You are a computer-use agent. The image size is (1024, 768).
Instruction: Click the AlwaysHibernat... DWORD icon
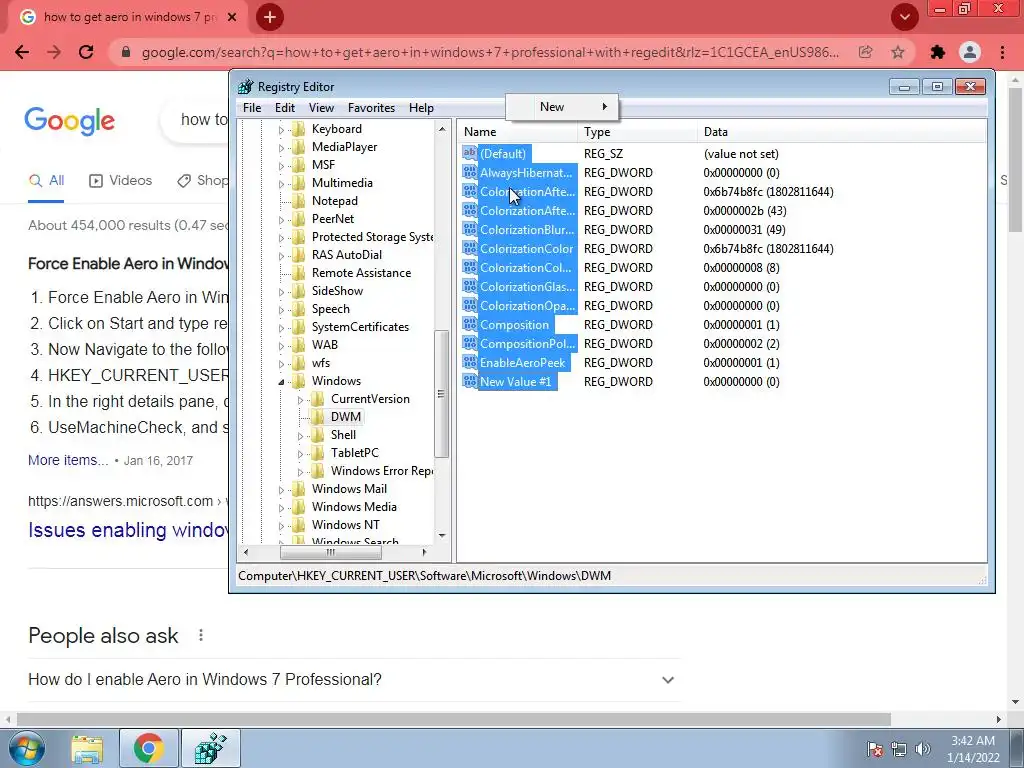(470, 172)
